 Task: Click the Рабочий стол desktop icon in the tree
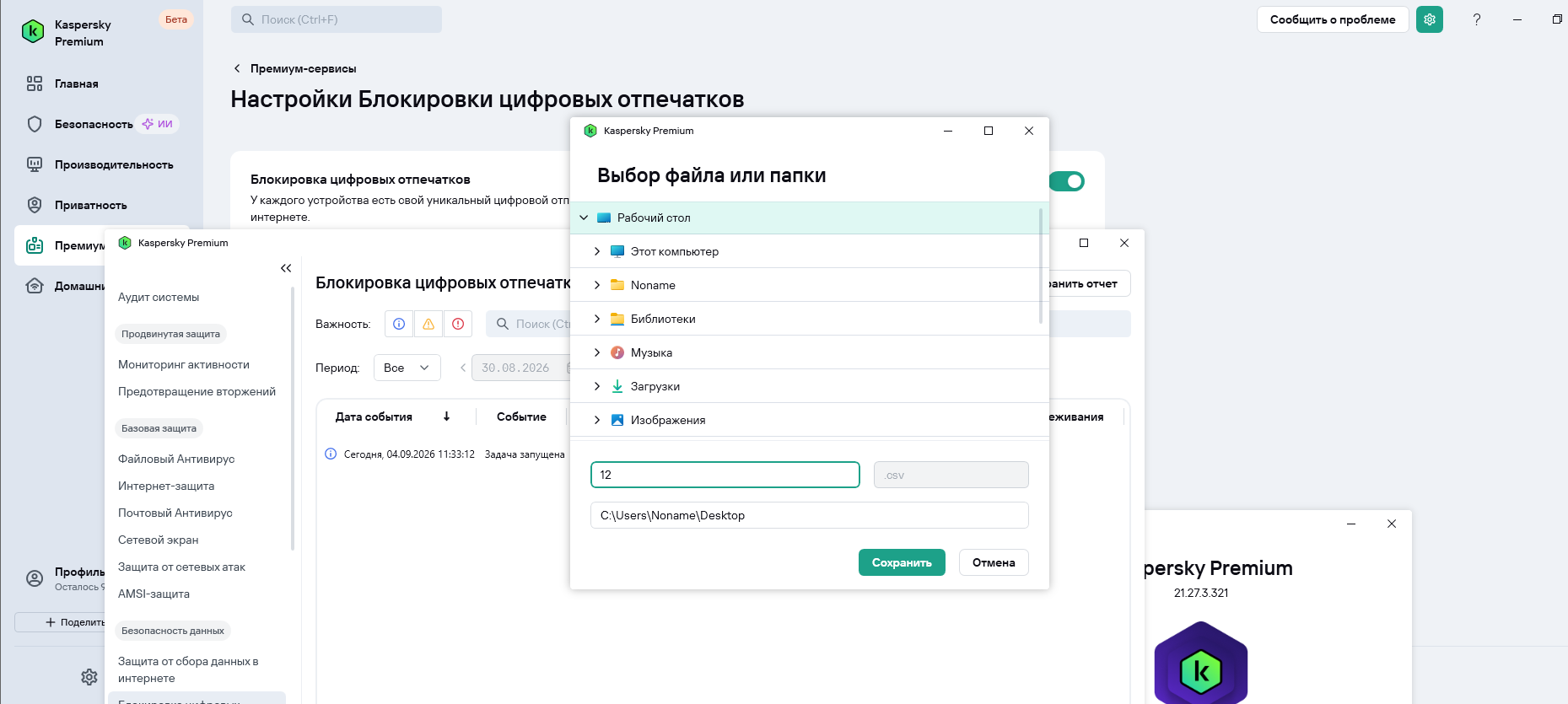tap(604, 218)
